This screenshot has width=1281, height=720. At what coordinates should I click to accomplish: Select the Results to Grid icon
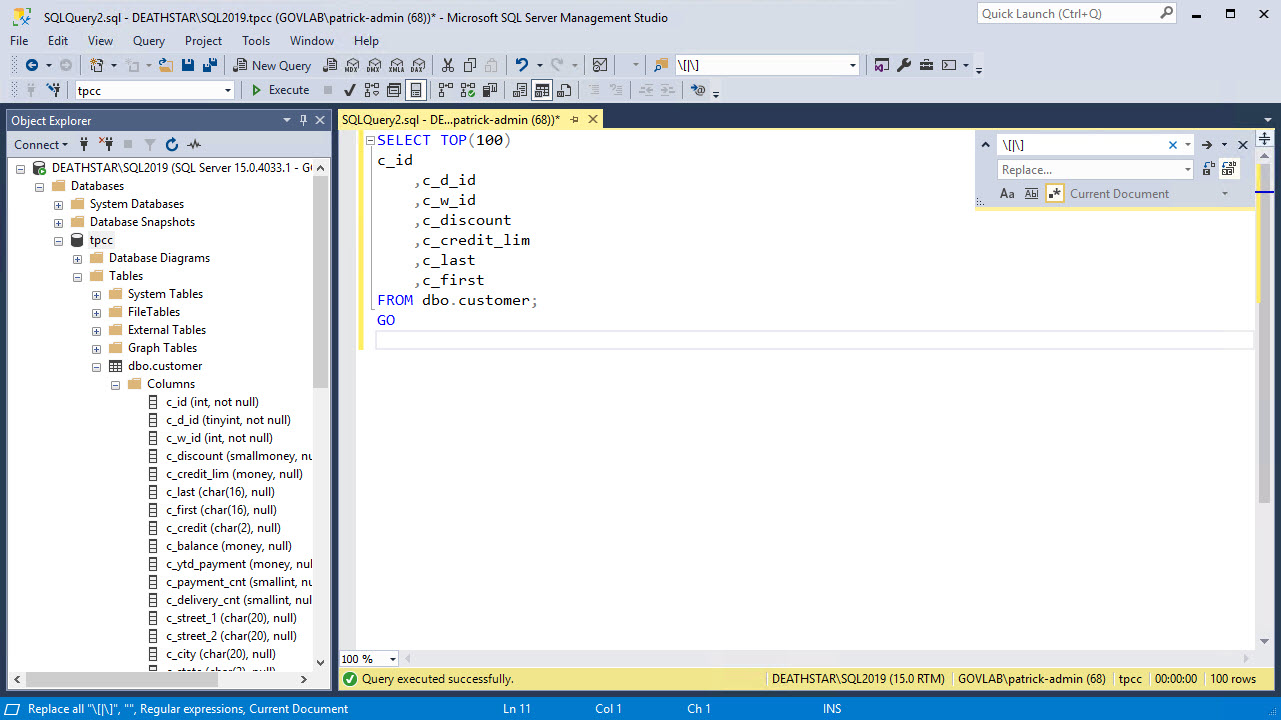542,90
